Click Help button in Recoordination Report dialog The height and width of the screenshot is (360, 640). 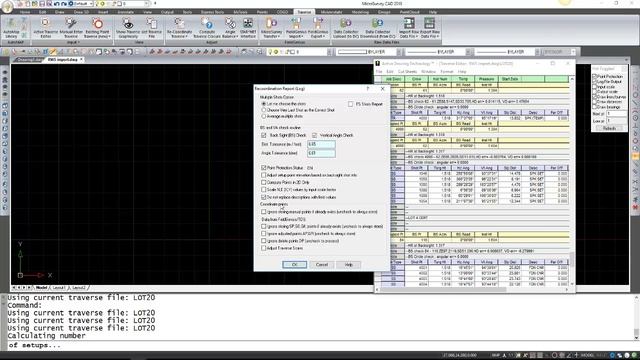tap(349, 264)
